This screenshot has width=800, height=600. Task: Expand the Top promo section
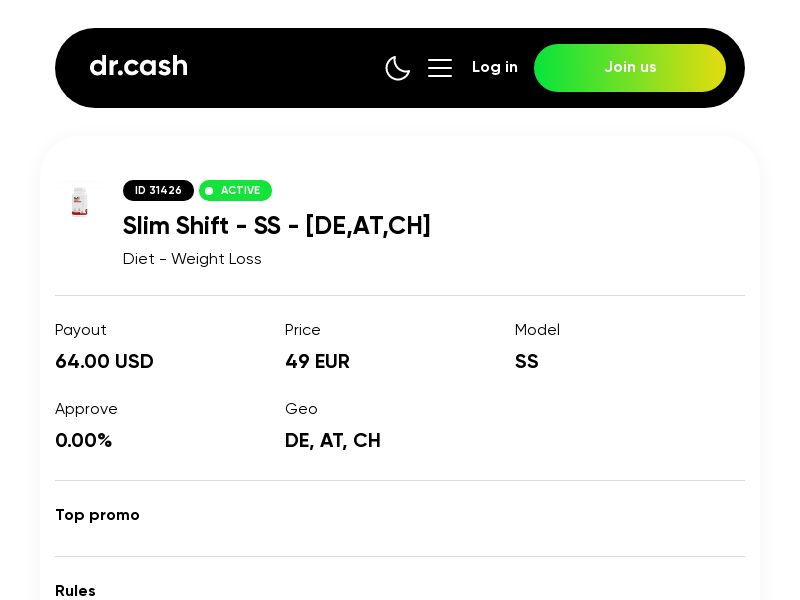[97, 515]
